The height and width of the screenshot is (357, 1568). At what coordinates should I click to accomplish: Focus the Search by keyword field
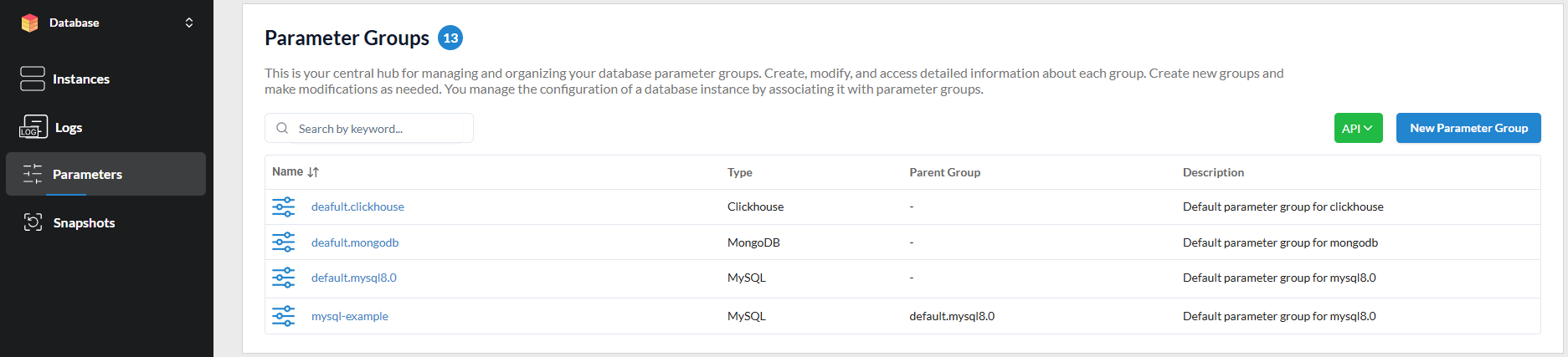click(381, 129)
